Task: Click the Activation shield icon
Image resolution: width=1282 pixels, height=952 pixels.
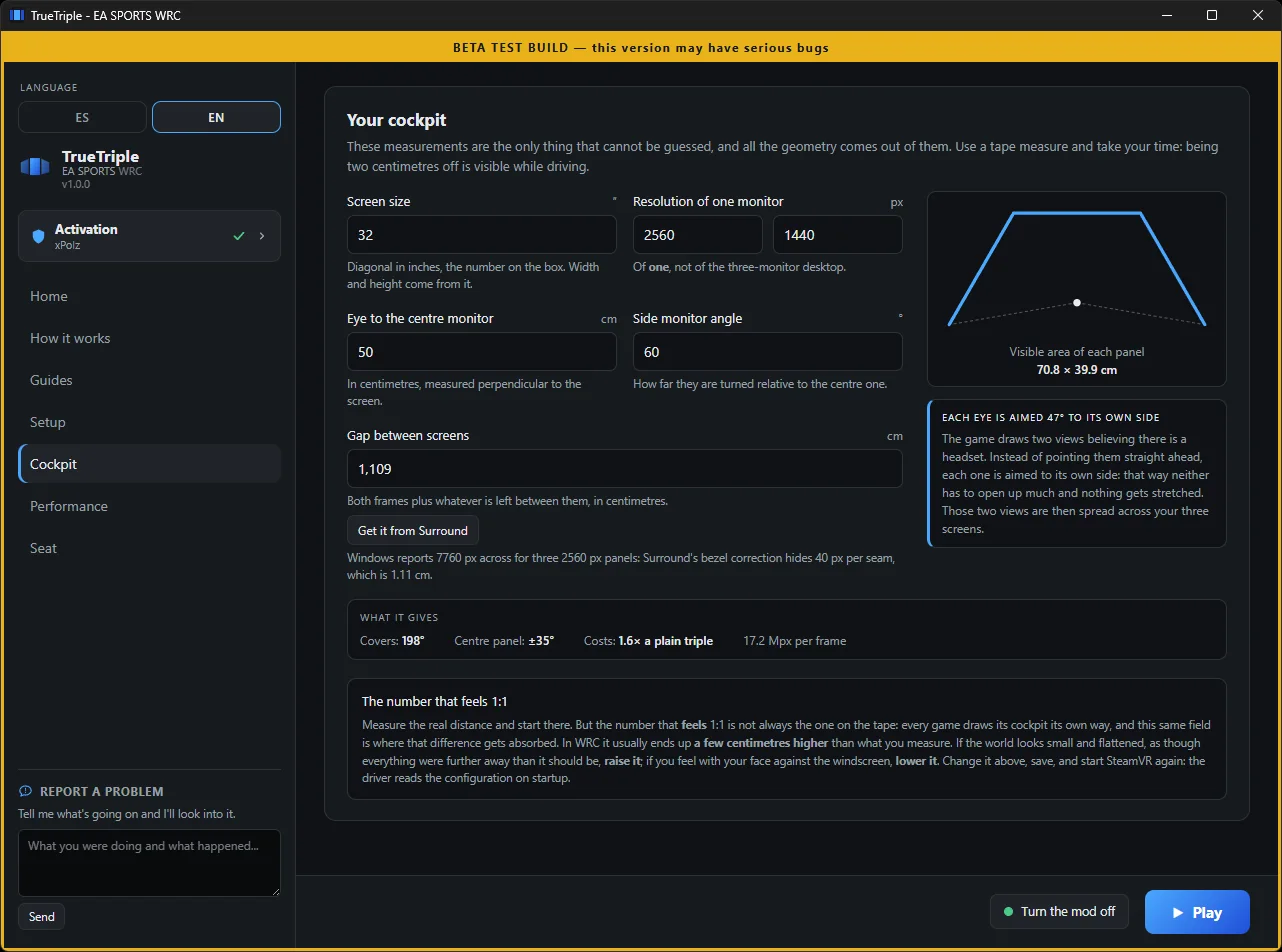Action: pyautogui.click(x=39, y=236)
